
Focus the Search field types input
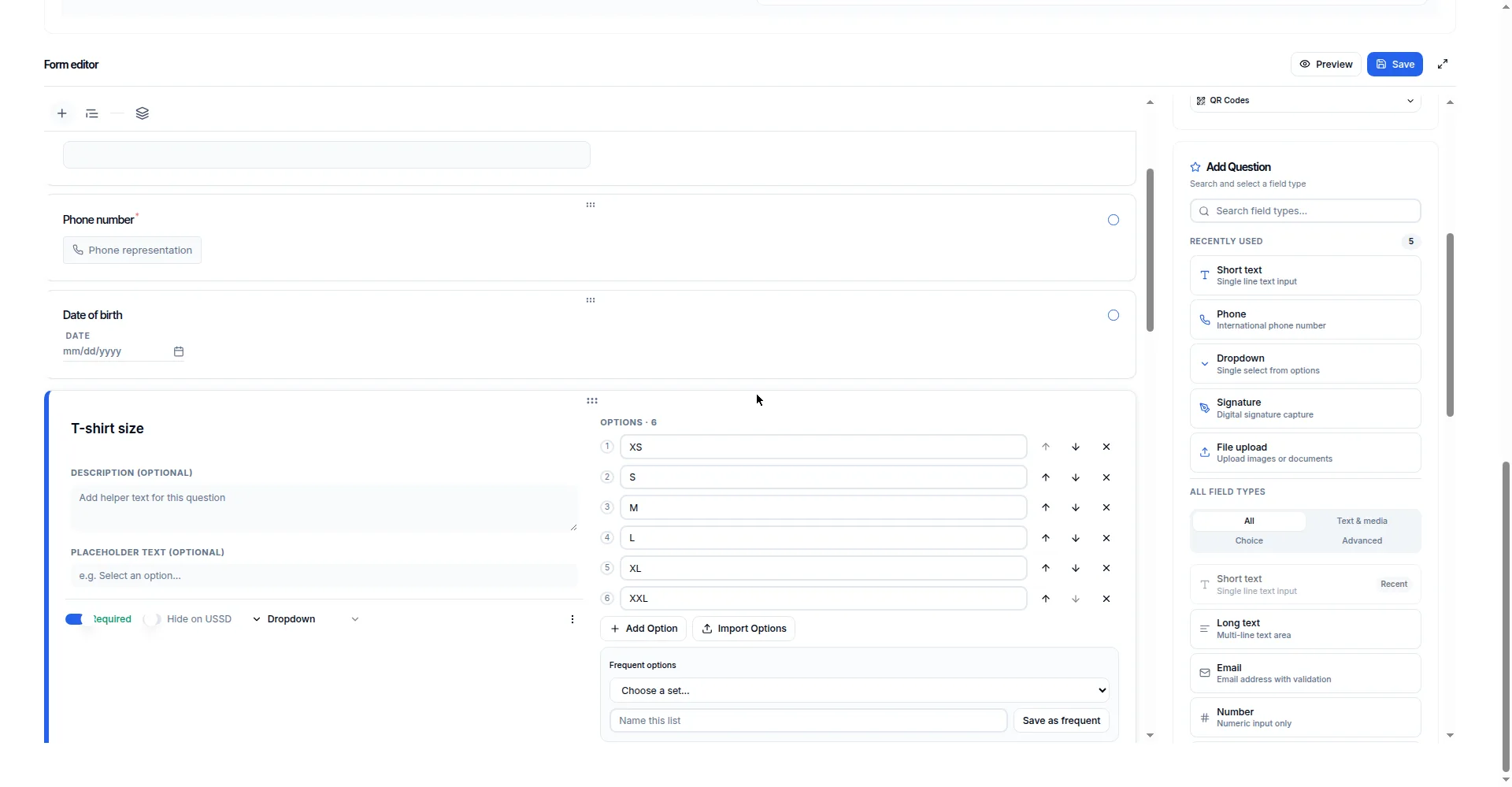(x=1305, y=211)
